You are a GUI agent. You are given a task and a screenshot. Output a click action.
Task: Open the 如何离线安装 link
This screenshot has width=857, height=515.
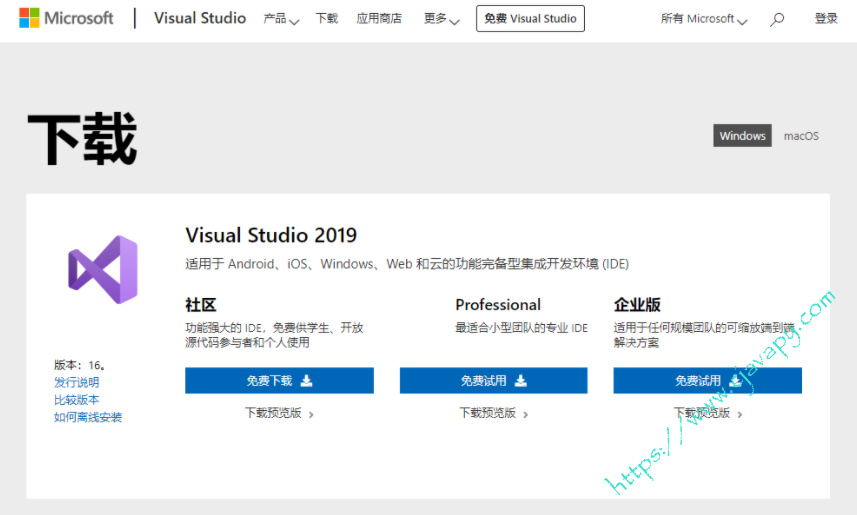[x=88, y=417]
